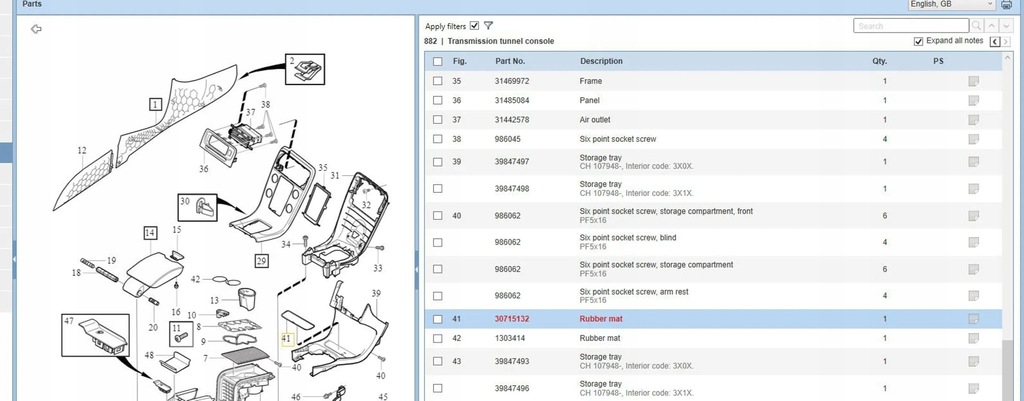The height and width of the screenshot is (401, 1024).
Task: Toggle the Apply filters checkbox
Action: (x=474, y=25)
